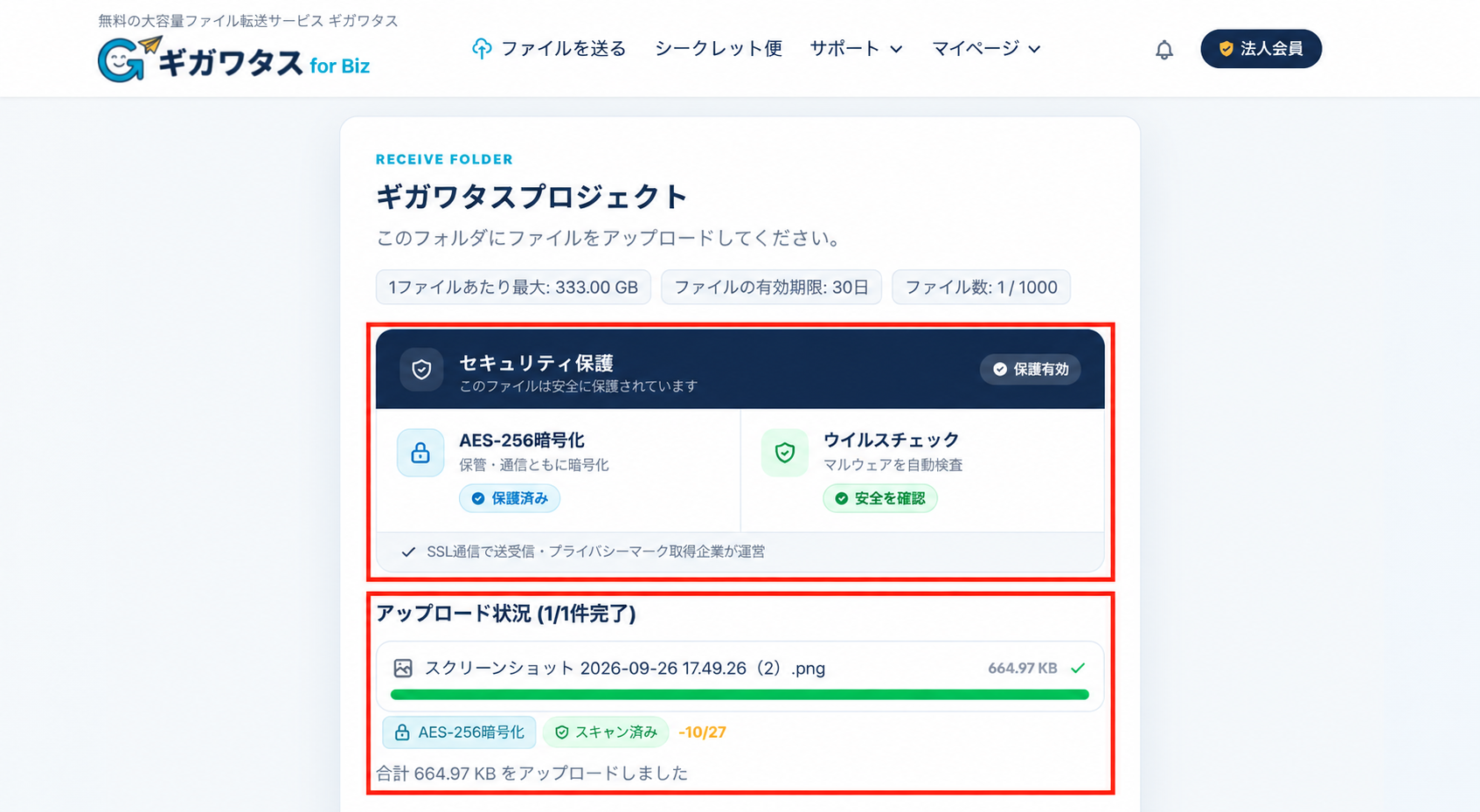Click the SSL通信で送受信・プライバシーマーク取得企業が運営 note
The height and width of the screenshot is (812, 1480).
pos(596,552)
